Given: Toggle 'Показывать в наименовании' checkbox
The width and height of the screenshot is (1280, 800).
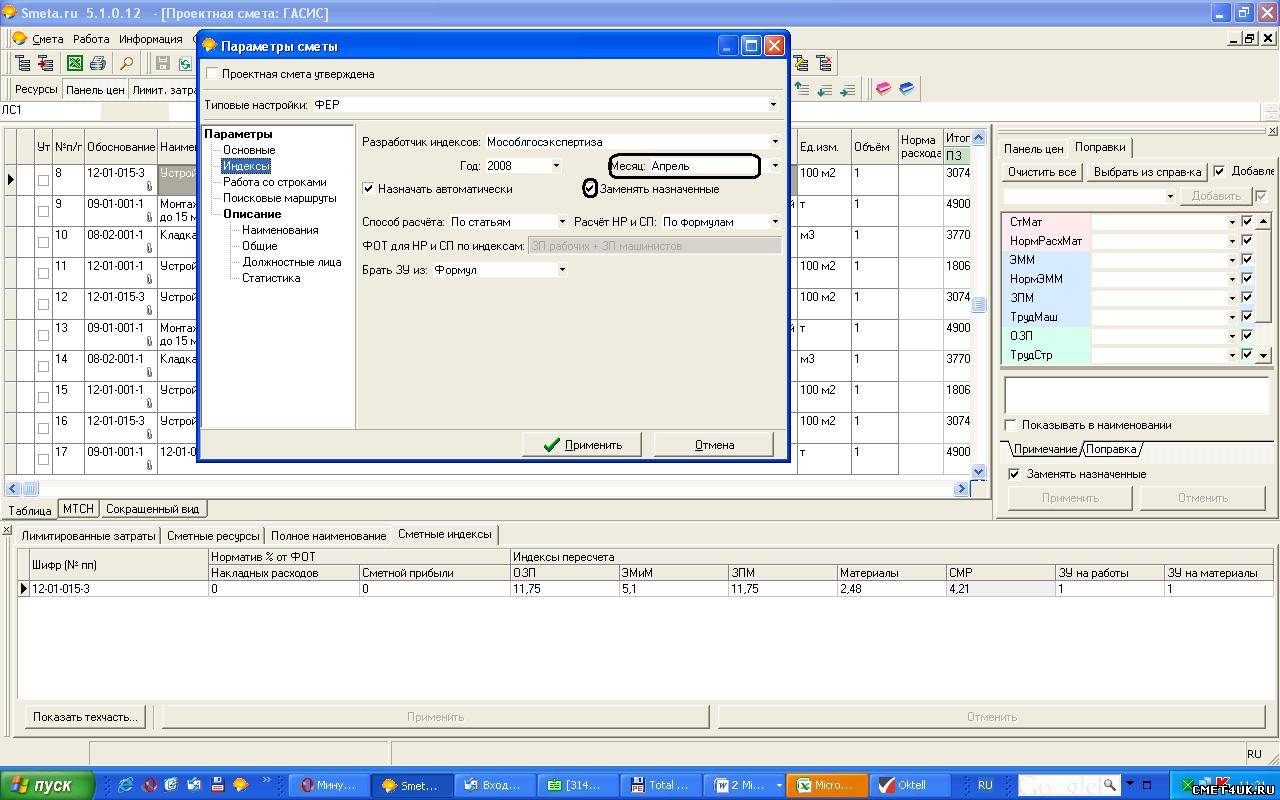Looking at the screenshot, I should coord(1011,425).
